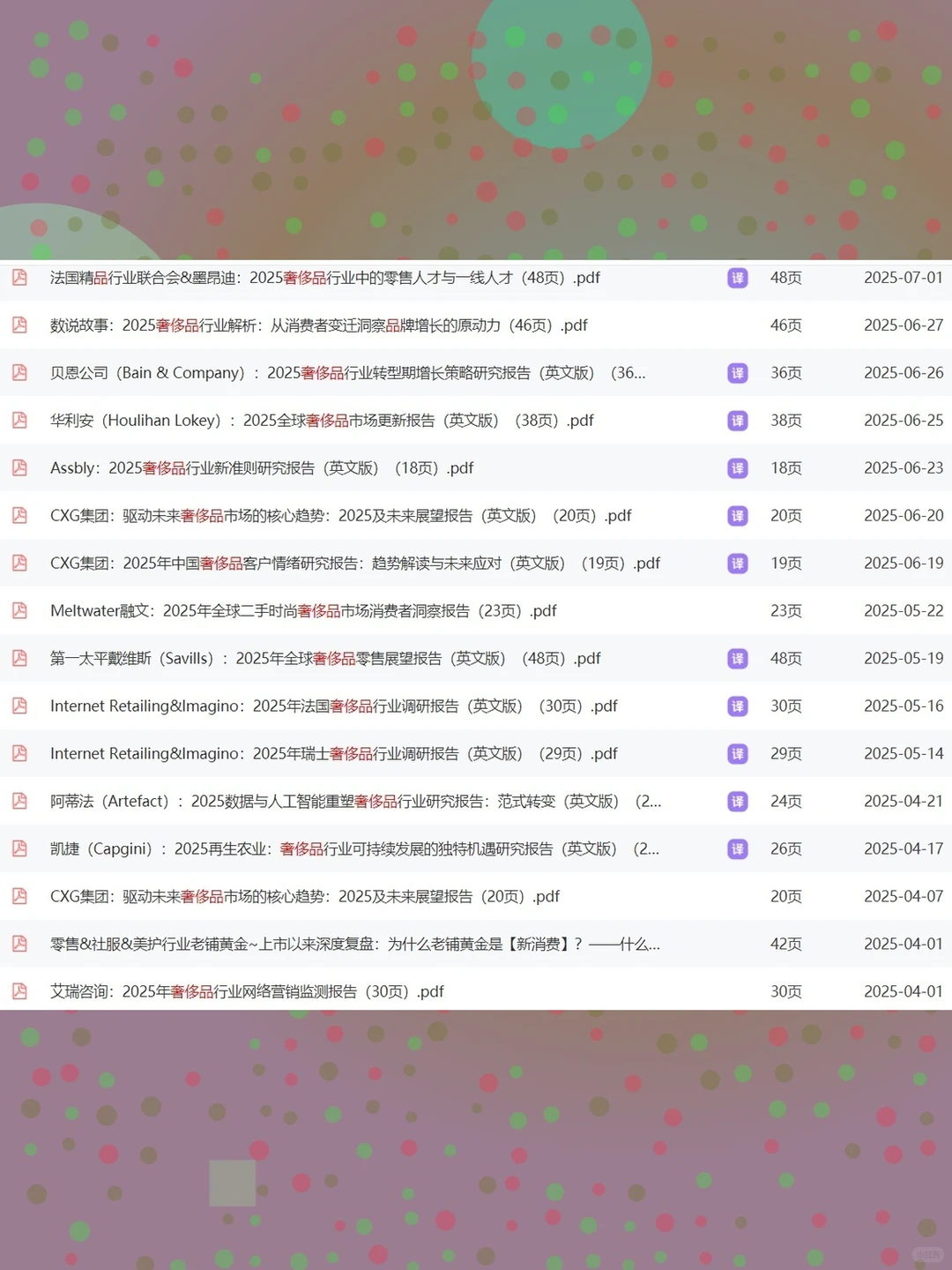Click page count 23页

point(786,611)
